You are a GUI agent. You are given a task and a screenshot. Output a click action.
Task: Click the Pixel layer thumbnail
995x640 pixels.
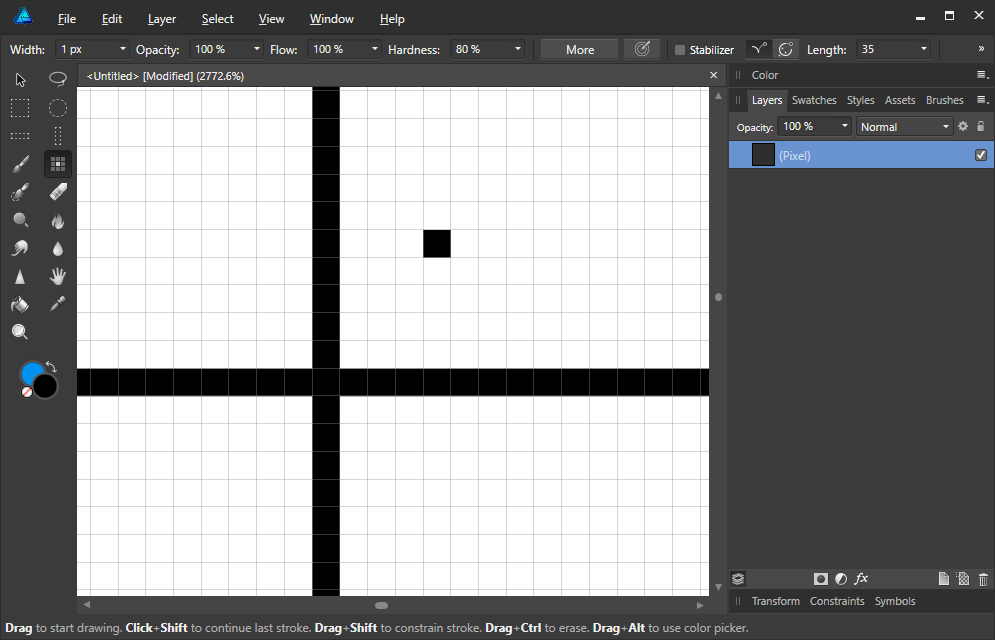(x=763, y=154)
